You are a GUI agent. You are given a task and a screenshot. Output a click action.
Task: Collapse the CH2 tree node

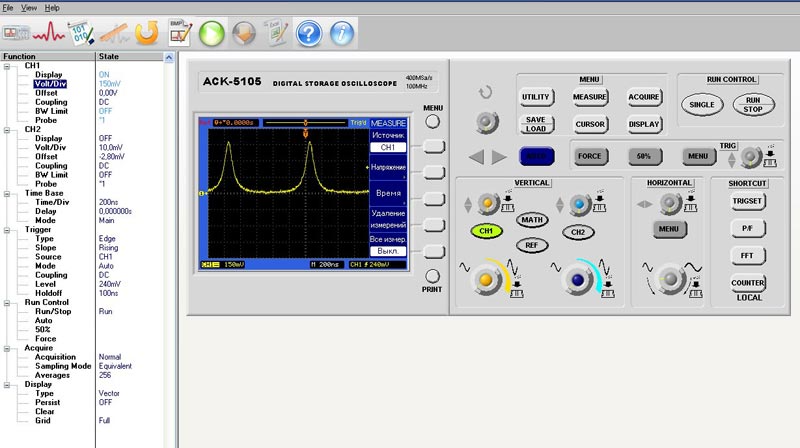click(x=7, y=130)
